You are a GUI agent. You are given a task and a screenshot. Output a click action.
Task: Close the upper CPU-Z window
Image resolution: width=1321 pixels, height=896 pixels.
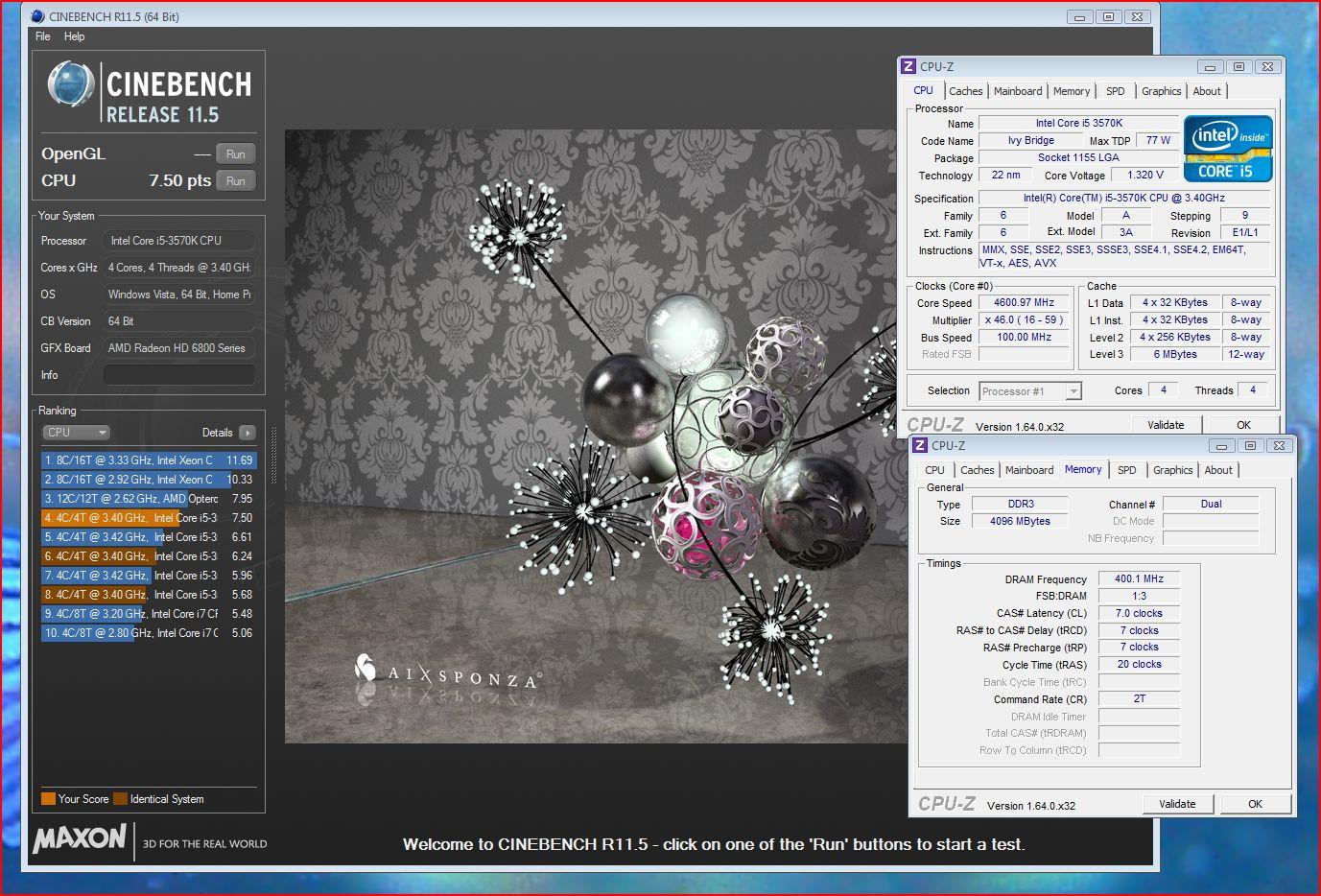coord(1267,66)
